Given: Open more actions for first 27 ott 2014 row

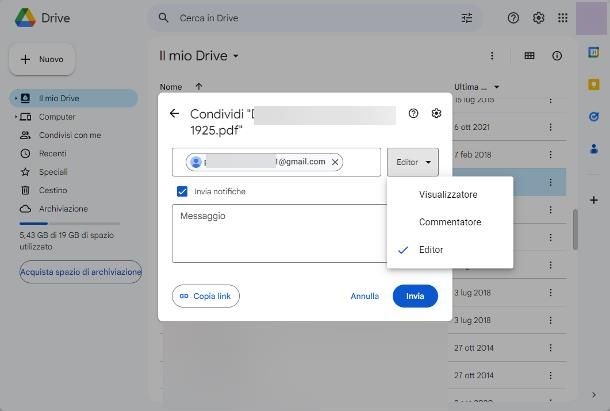Looking at the screenshot, I should coord(550,348).
